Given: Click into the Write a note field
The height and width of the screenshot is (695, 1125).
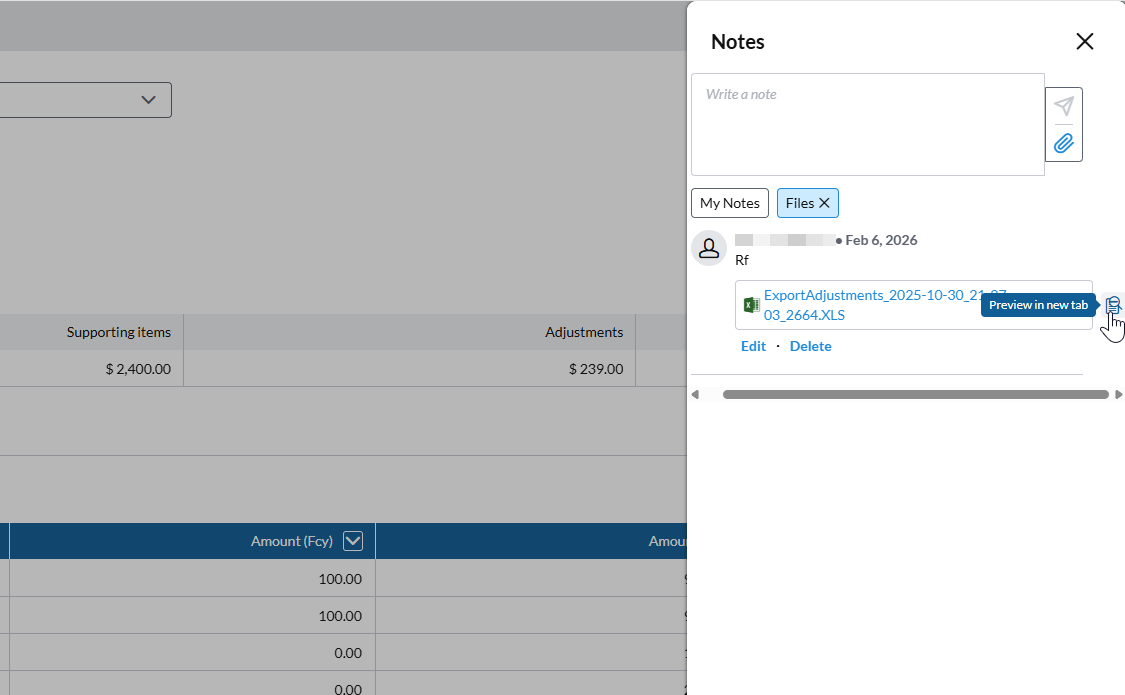Looking at the screenshot, I should pyautogui.click(x=867, y=125).
